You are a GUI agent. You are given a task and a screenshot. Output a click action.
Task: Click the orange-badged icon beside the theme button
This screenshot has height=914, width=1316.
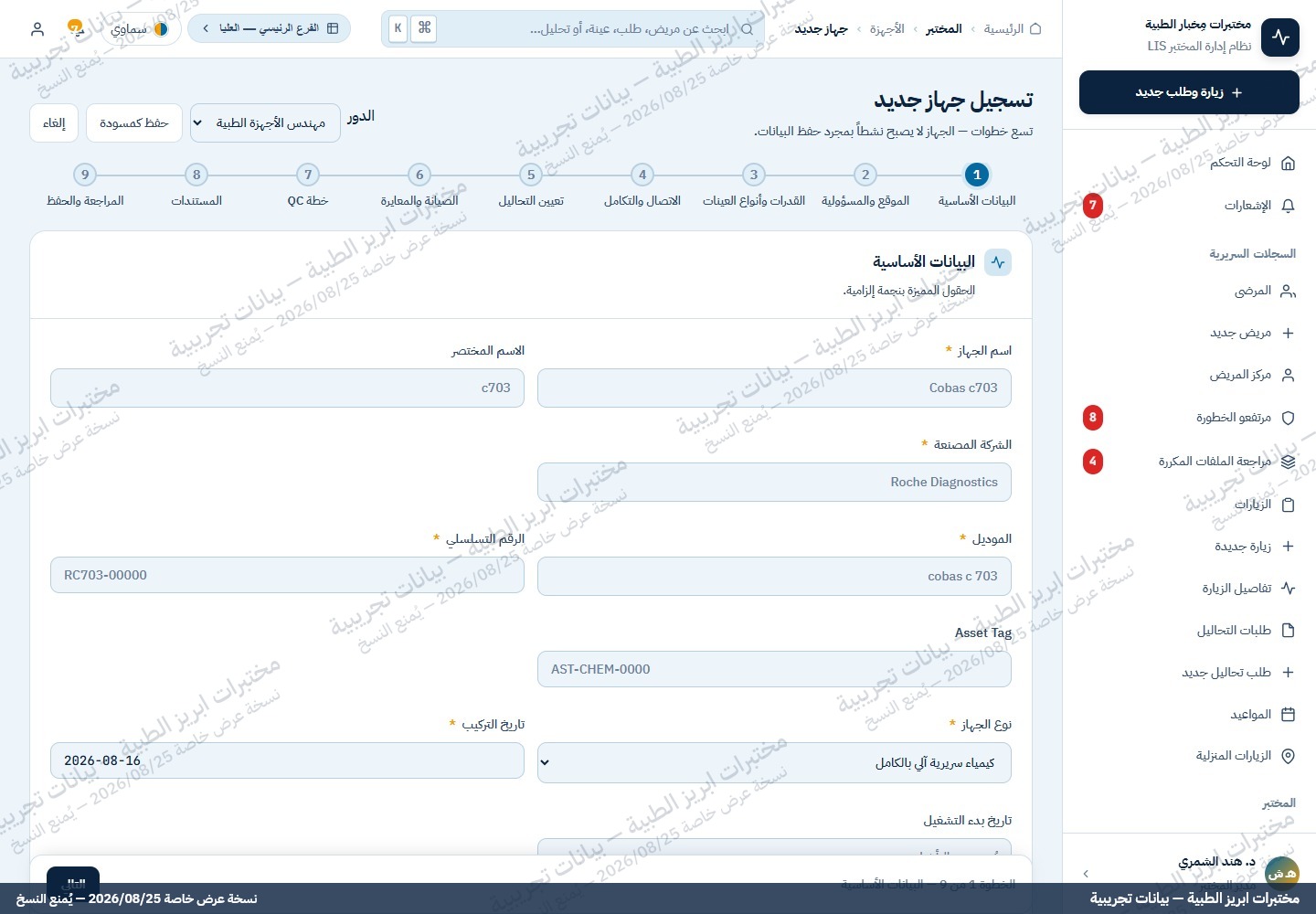(76, 28)
